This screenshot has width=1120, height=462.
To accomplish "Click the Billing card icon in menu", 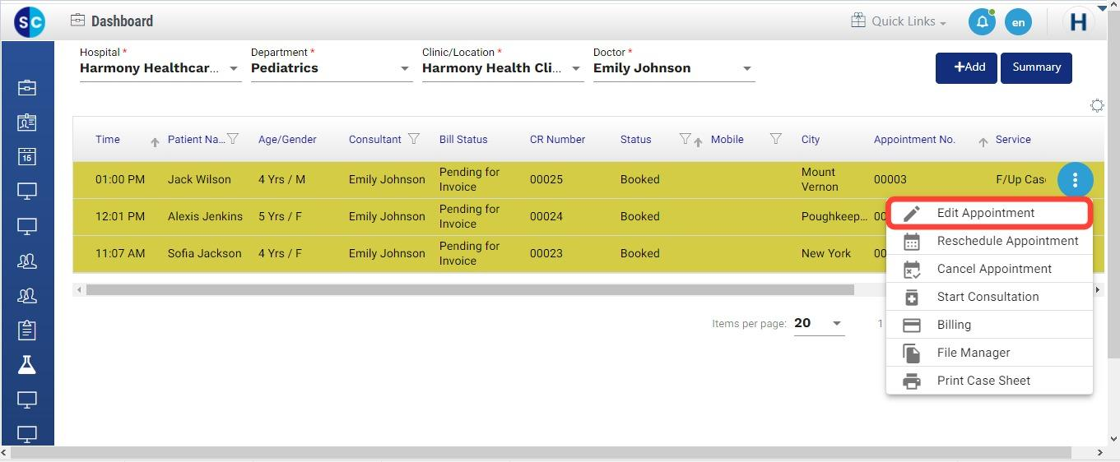I will (911, 325).
